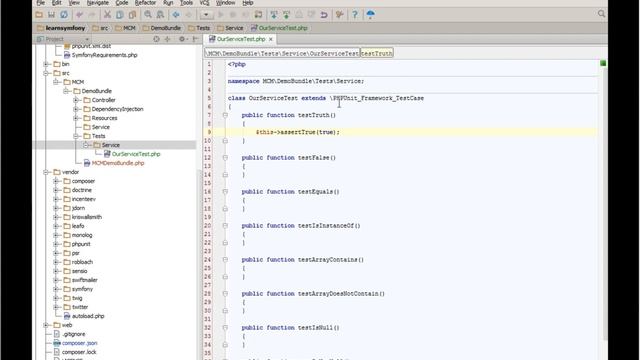Image resolution: width=640 pixels, height=360 pixels.
Task: Collapse the src folder node
Action: tap(46, 73)
